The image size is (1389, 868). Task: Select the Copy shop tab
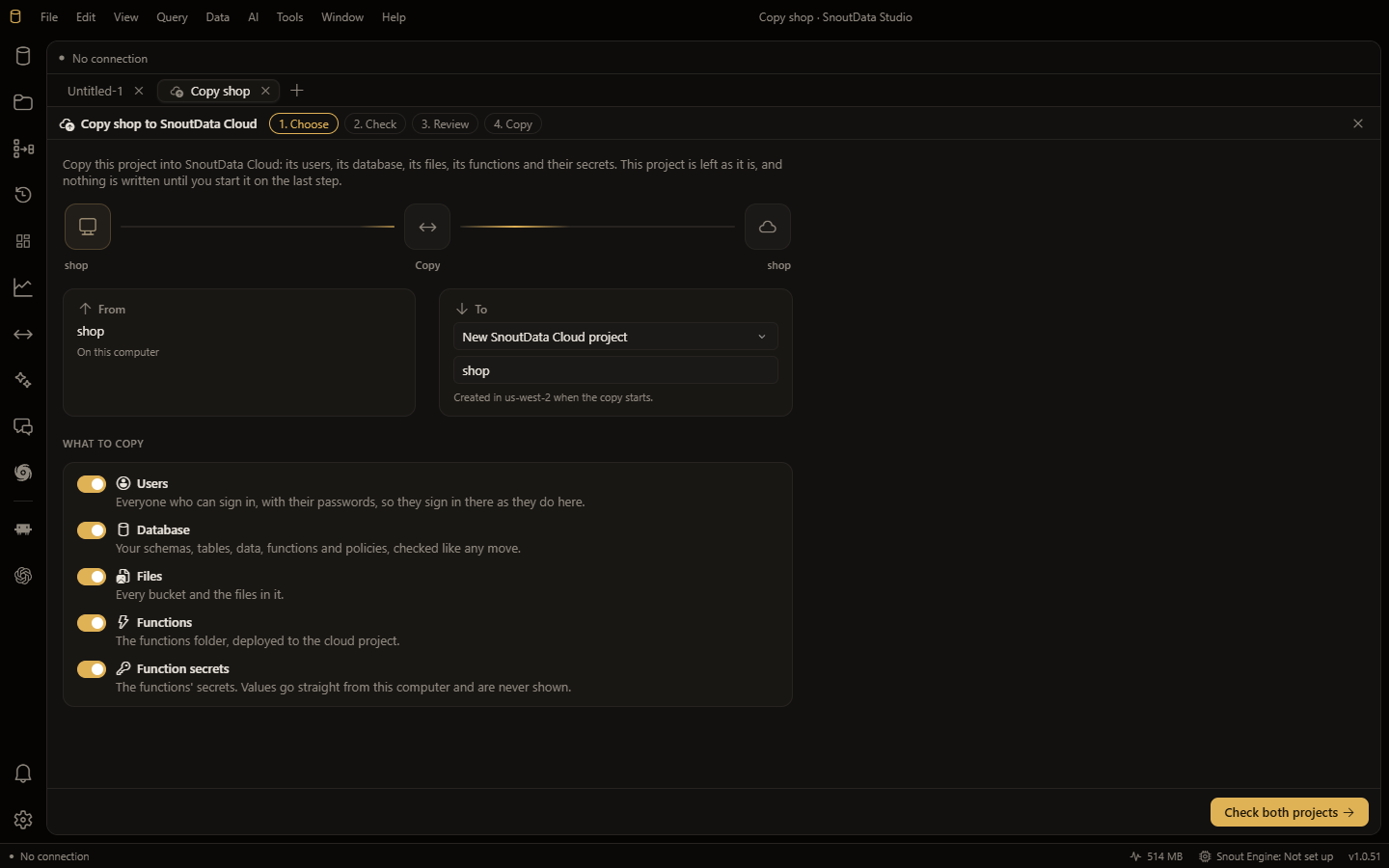[220, 91]
